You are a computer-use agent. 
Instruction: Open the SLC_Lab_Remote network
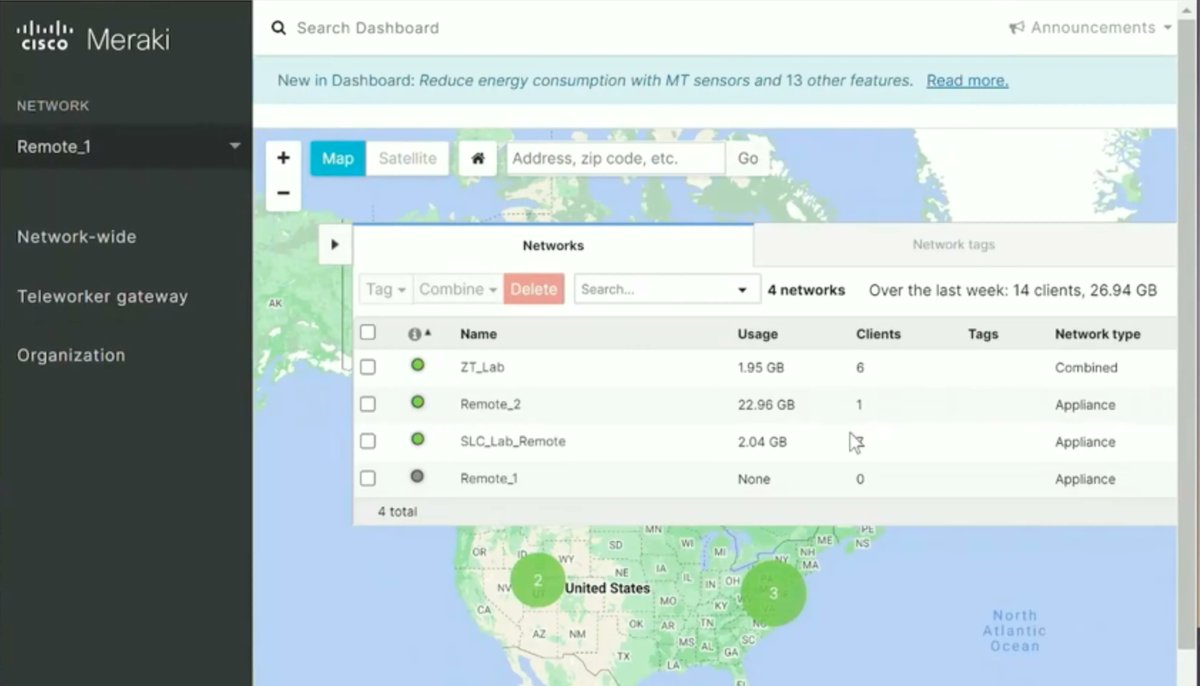[513, 441]
